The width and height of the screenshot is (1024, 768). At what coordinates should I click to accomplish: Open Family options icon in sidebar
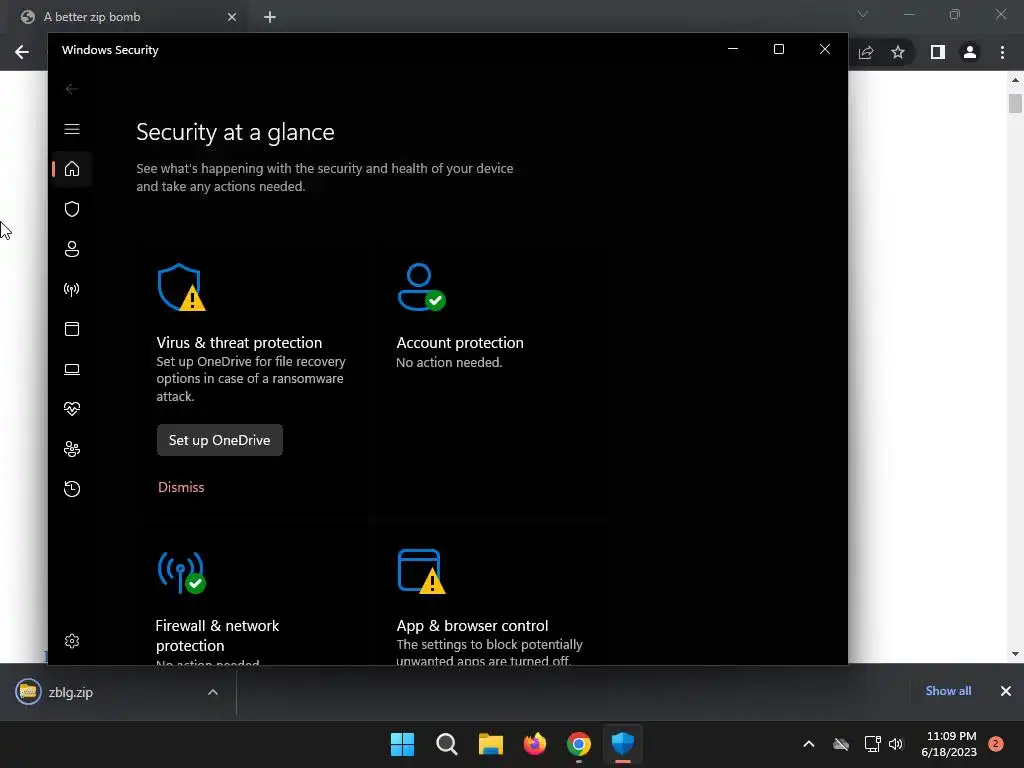coord(72,449)
